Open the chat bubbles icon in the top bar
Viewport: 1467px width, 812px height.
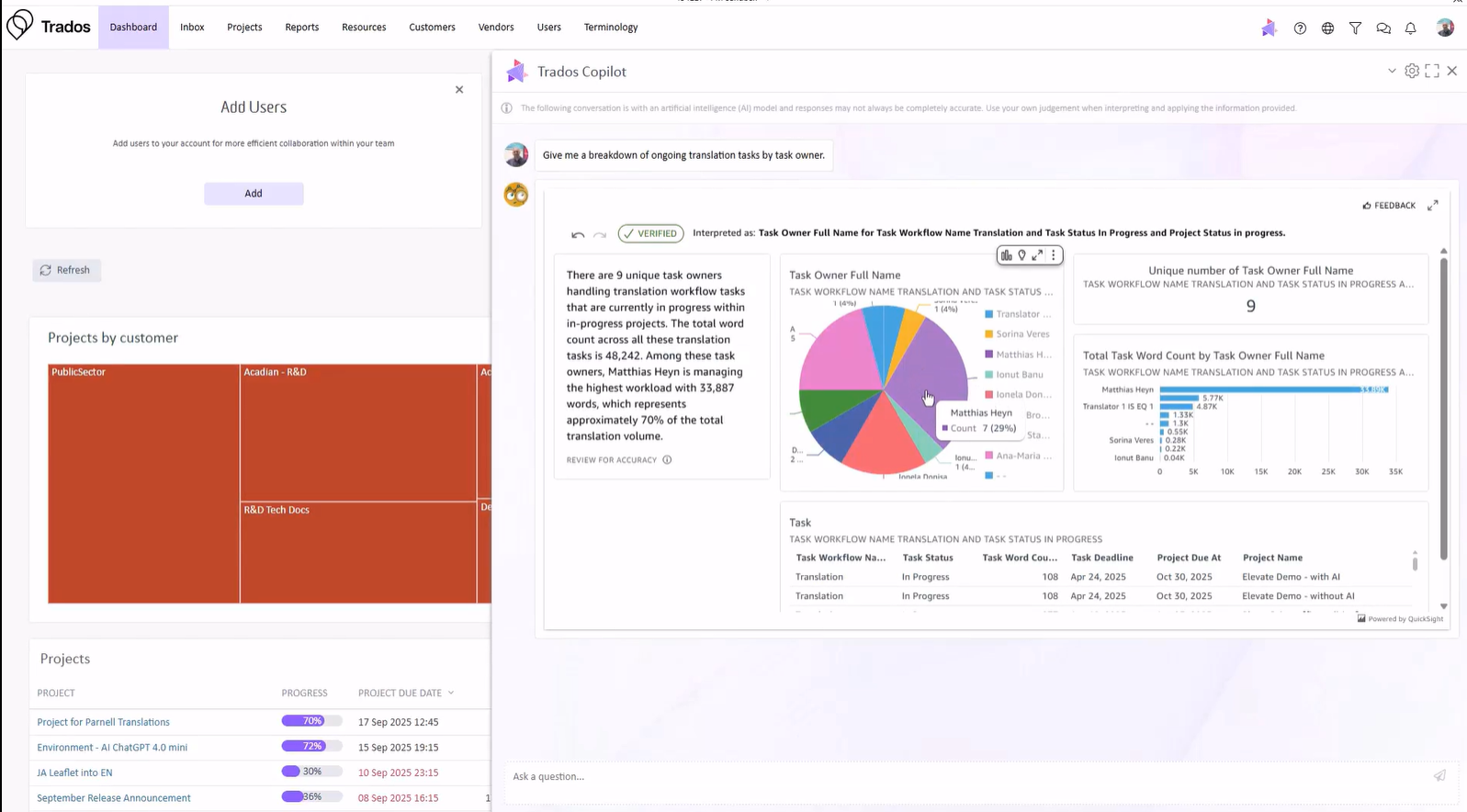[x=1383, y=28]
